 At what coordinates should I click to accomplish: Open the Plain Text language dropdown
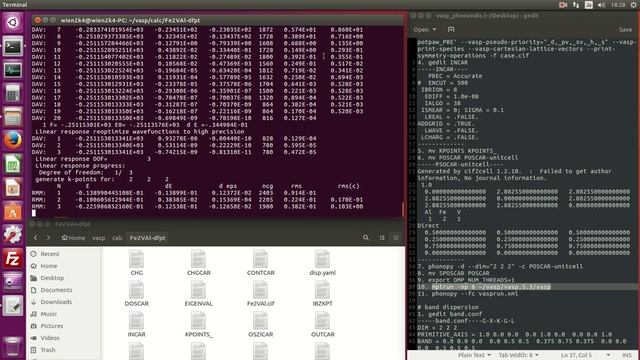(474, 355)
